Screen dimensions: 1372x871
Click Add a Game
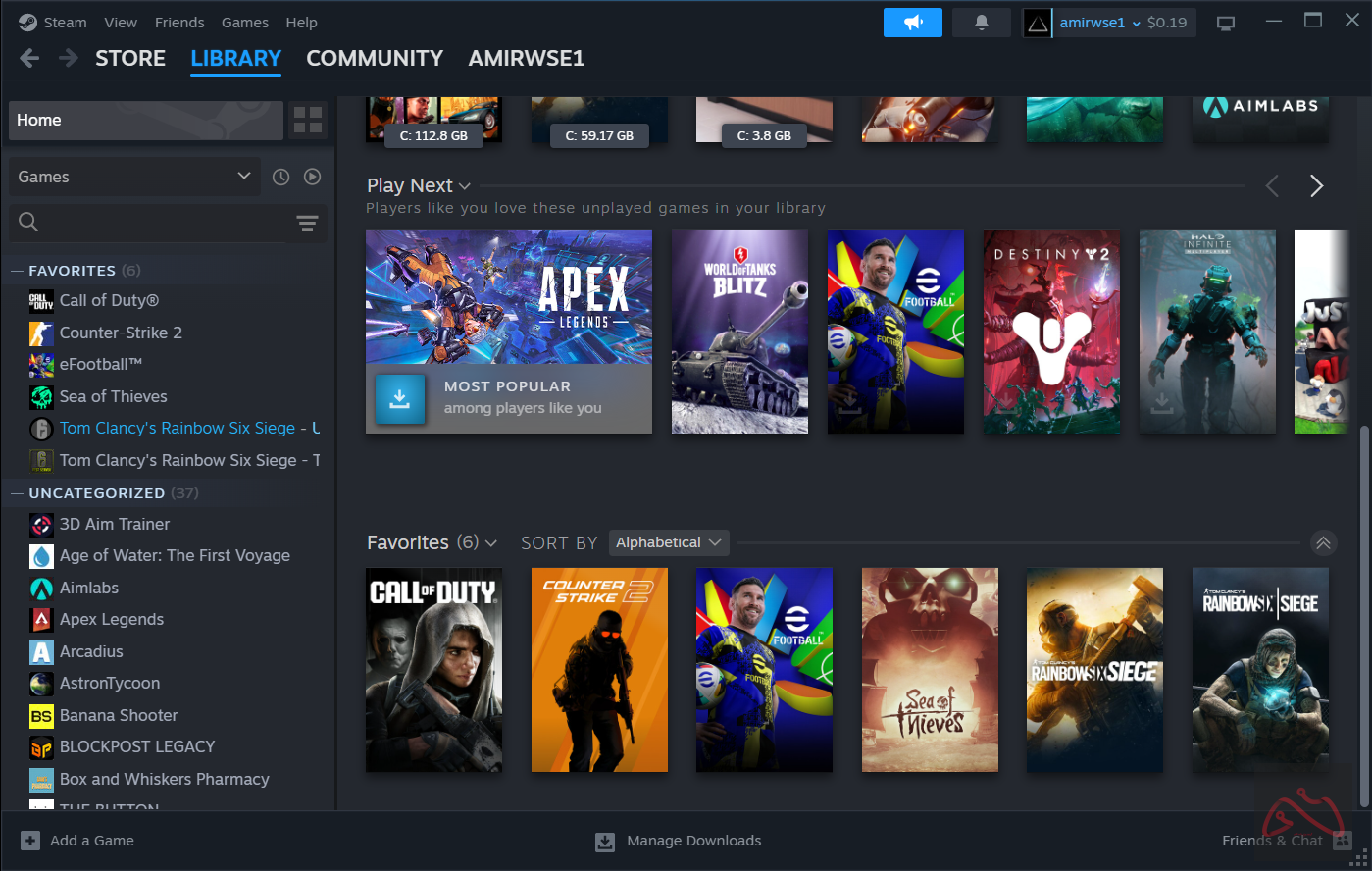click(x=77, y=841)
